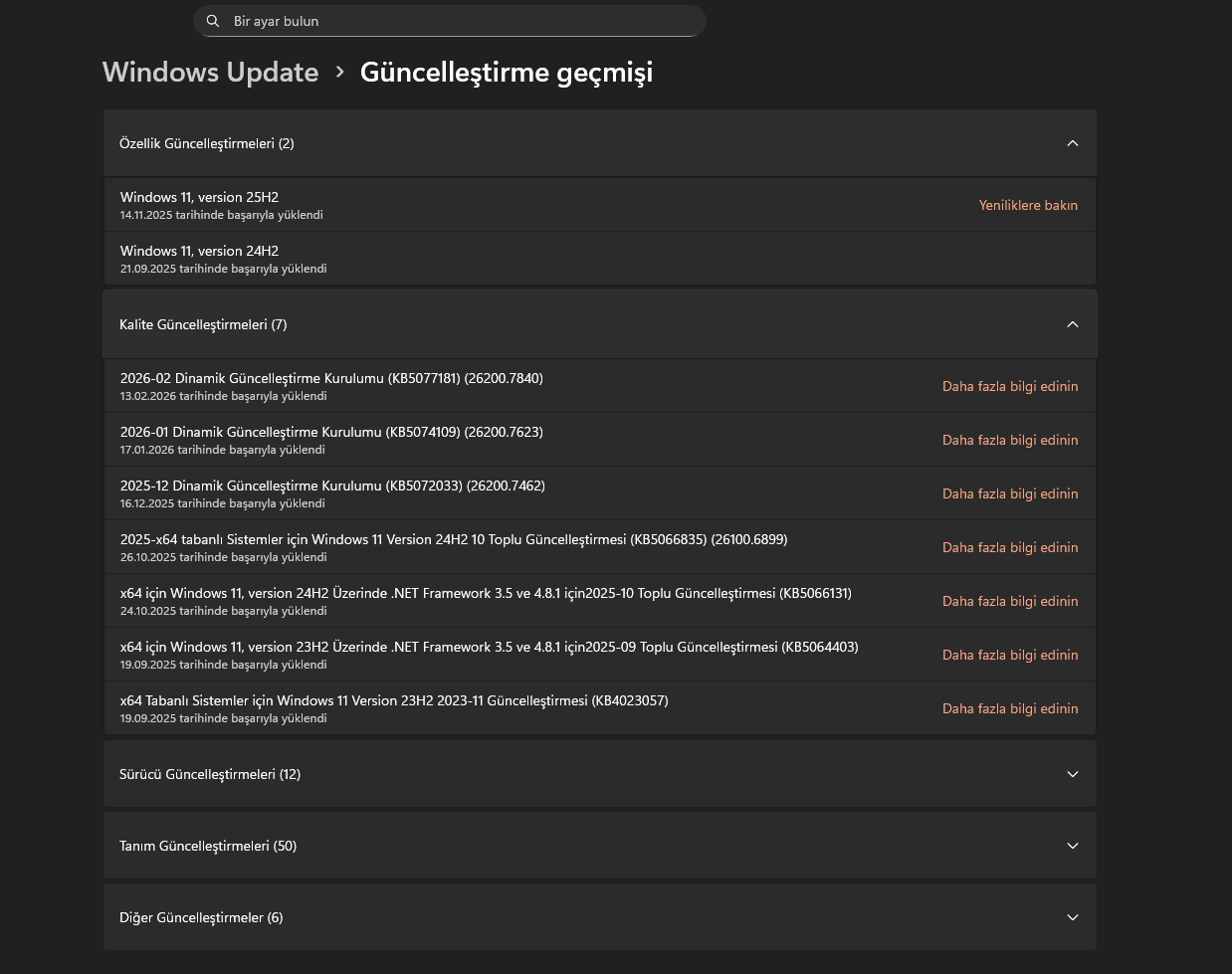Image resolution: width=1232 pixels, height=974 pixels.
Task: Click the '16.12.2025 tarihinde başarıyla yüklendi' text
Action: tap(223, 503)
